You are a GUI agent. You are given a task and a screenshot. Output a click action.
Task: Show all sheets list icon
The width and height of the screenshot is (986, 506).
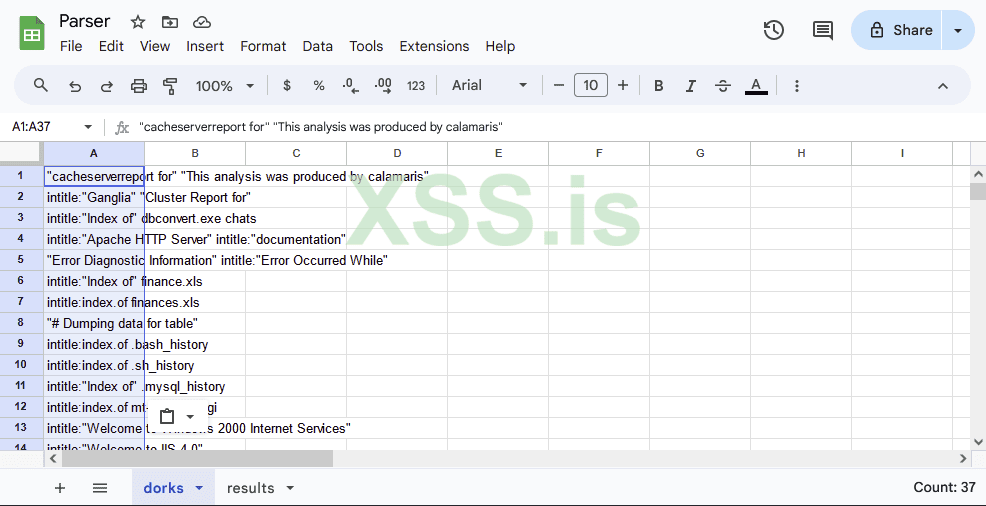(100, 488)
